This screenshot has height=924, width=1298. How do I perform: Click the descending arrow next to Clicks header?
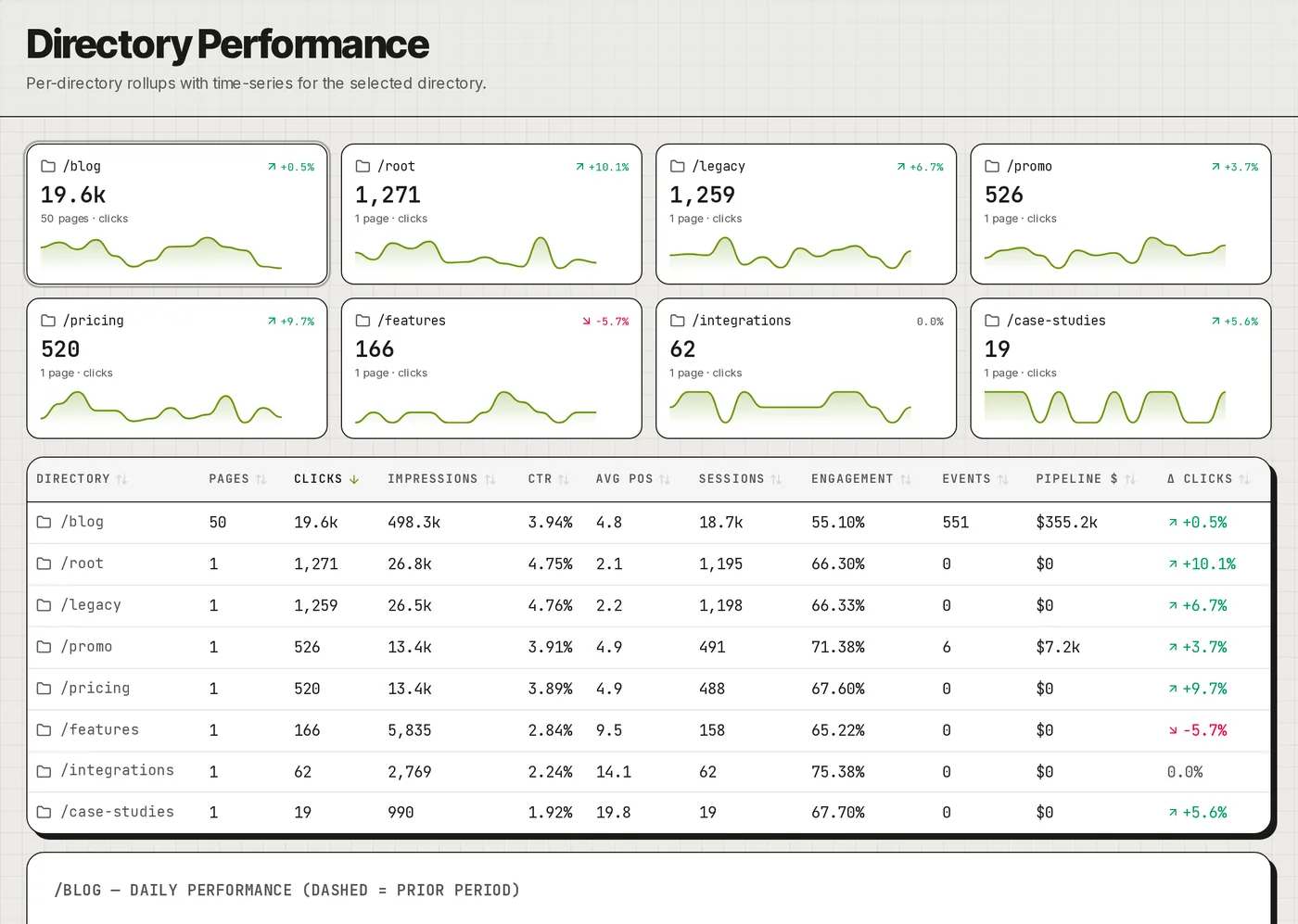[x=354, y=479]
